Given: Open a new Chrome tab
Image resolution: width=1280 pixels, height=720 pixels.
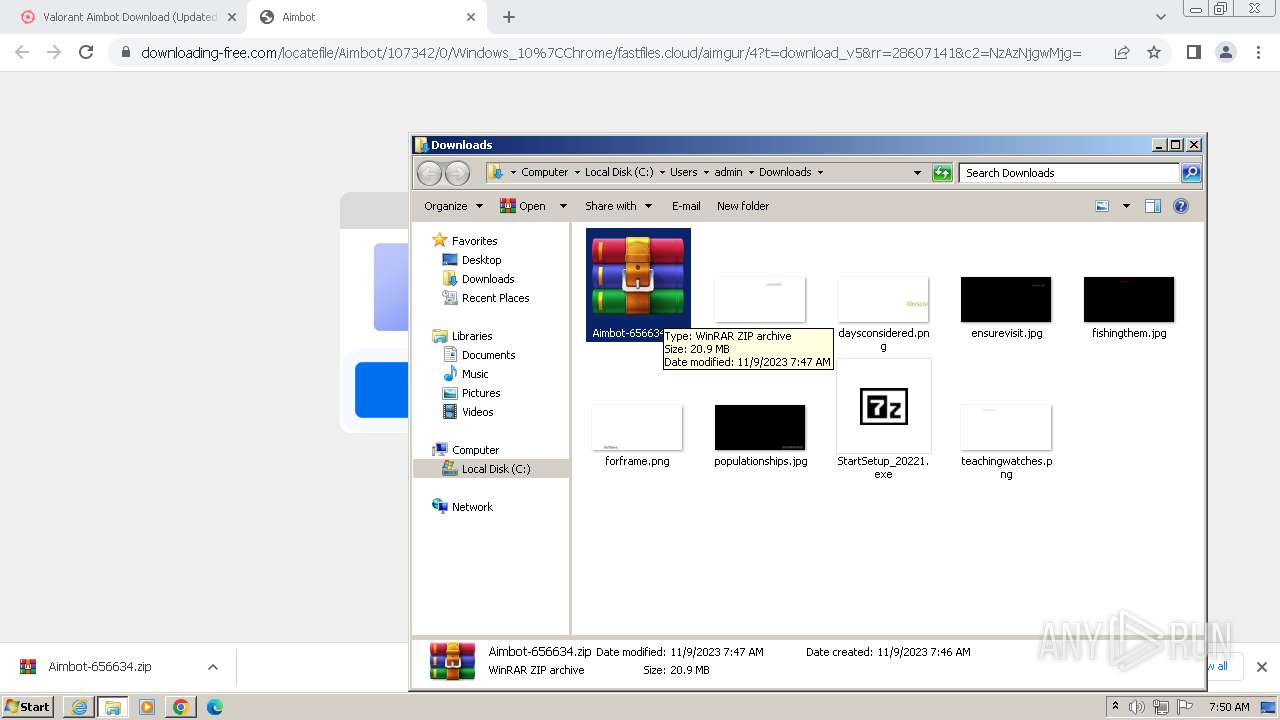Looking at the screenshot, I should click(509, 17).
